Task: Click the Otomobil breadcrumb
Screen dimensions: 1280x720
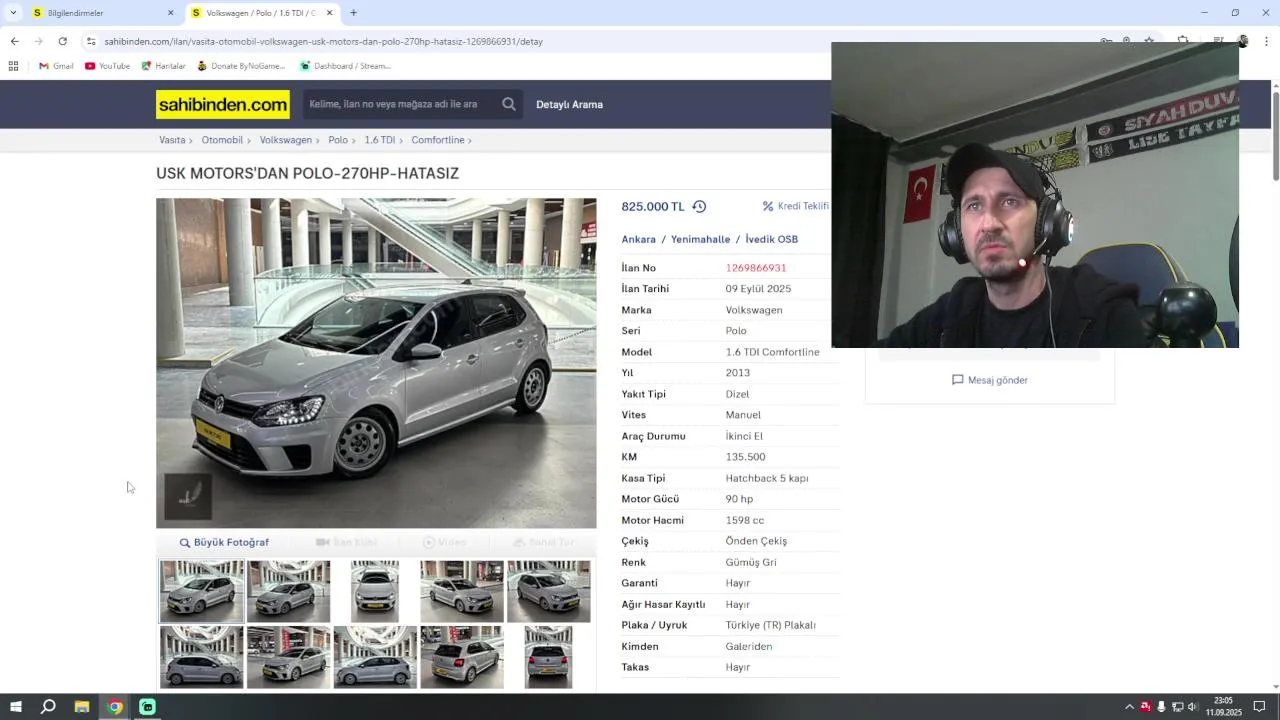Action: 222,140
